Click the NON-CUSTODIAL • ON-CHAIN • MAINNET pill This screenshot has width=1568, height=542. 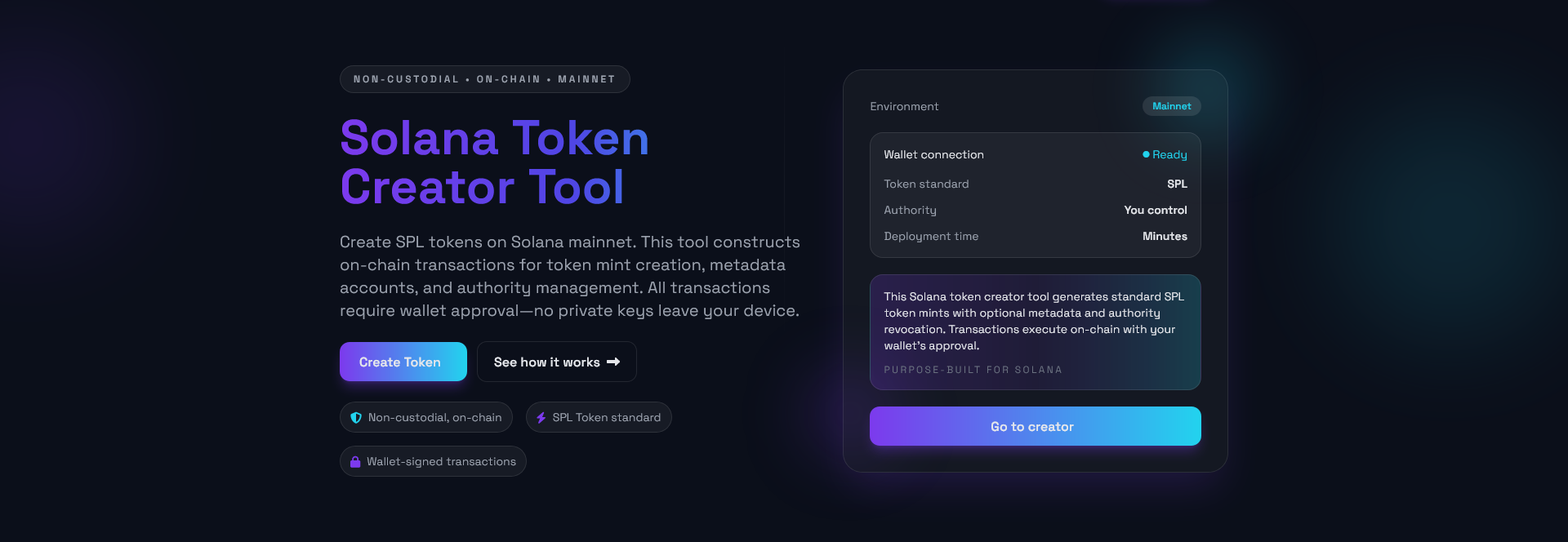pyautogui.click(x=484, y=79)
